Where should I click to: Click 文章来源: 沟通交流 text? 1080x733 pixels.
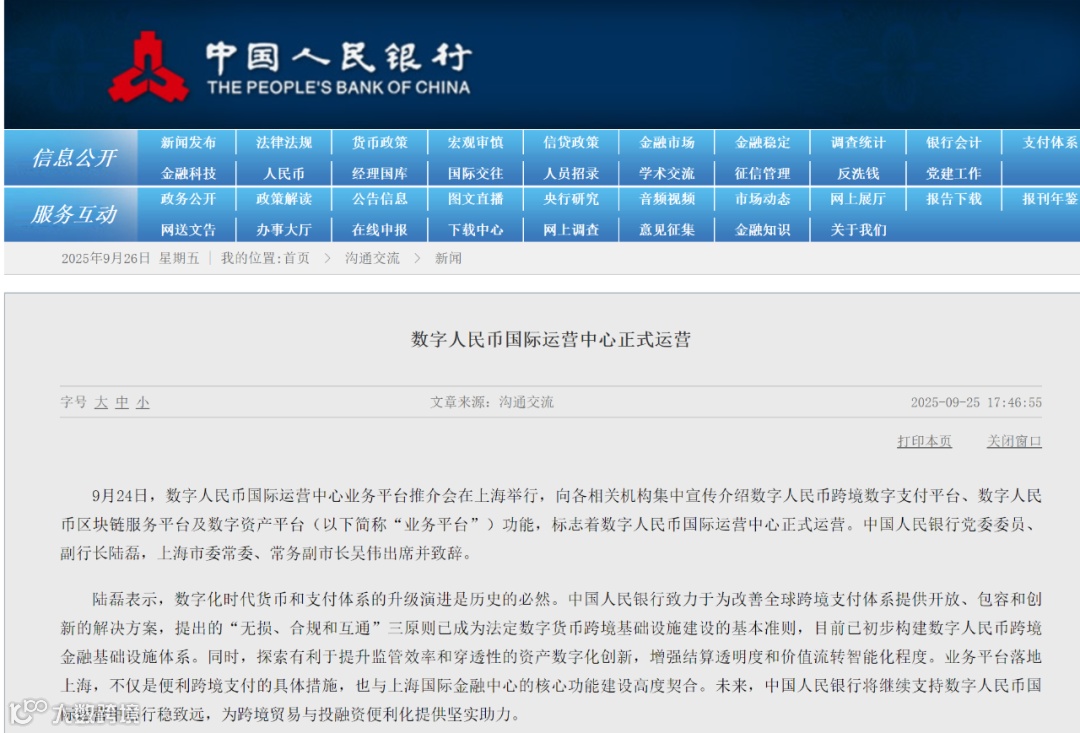click(x=492, y=402)
